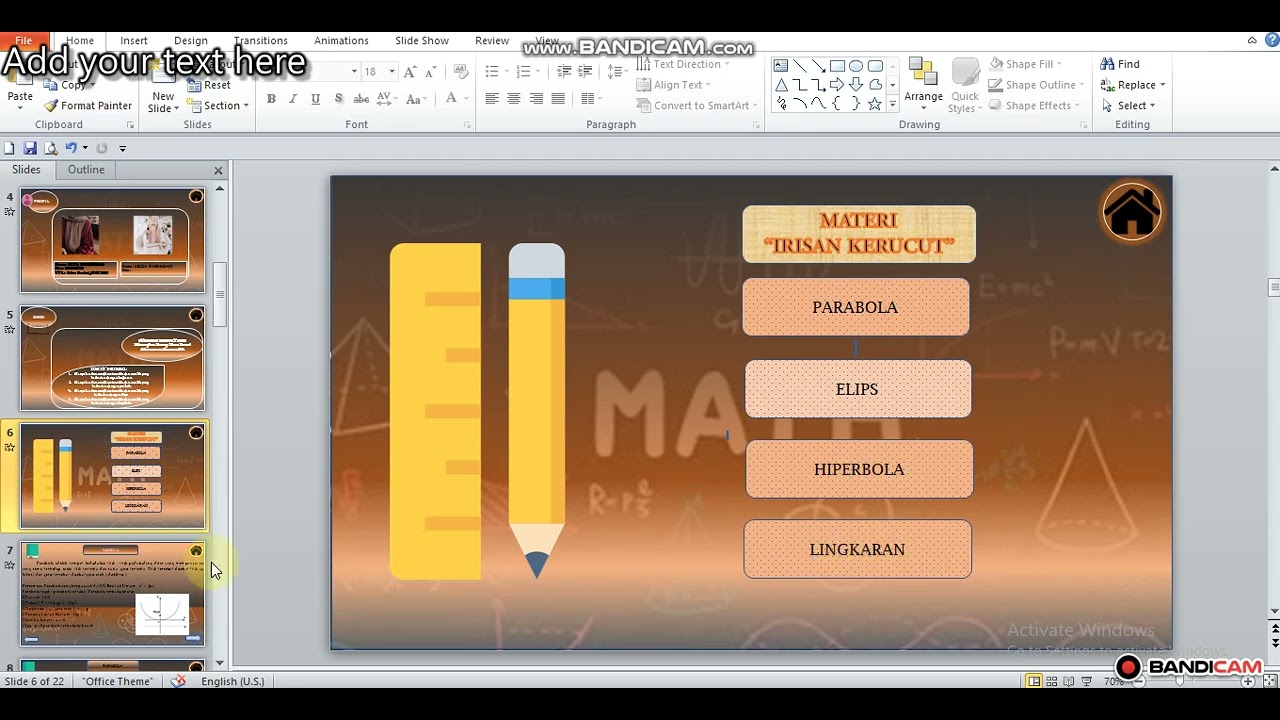Switch to Reading view in status bar
The image size is (1280, 720).
[x=1070, y=681]
